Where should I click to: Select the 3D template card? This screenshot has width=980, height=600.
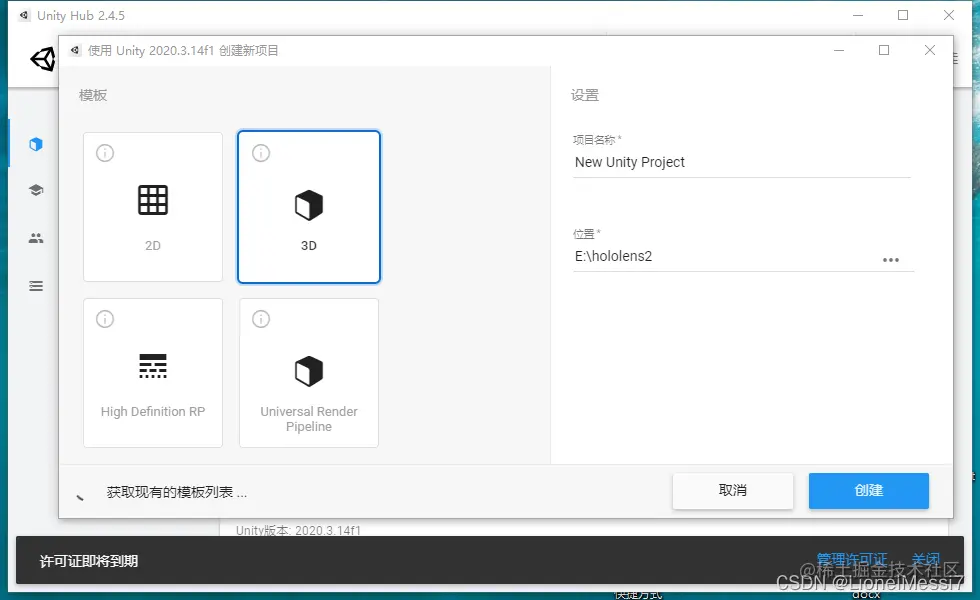tap(309, 207)
